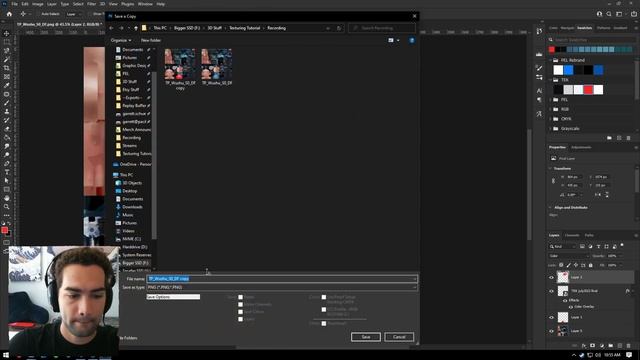Expand the RGB swatch group

[550, 109]
